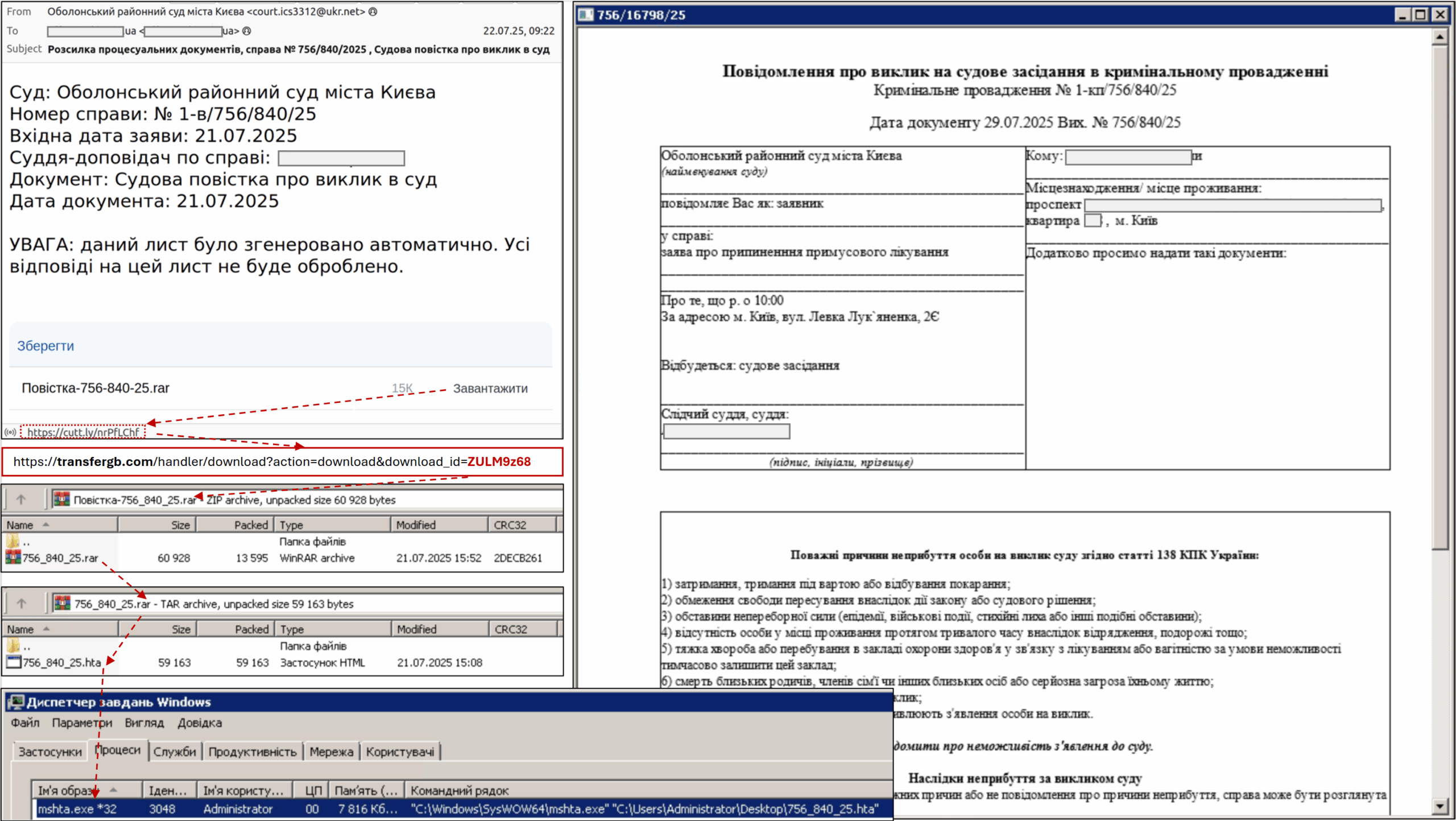Click the up-arrow button in the TAR archive window

[x=21, y=603]
